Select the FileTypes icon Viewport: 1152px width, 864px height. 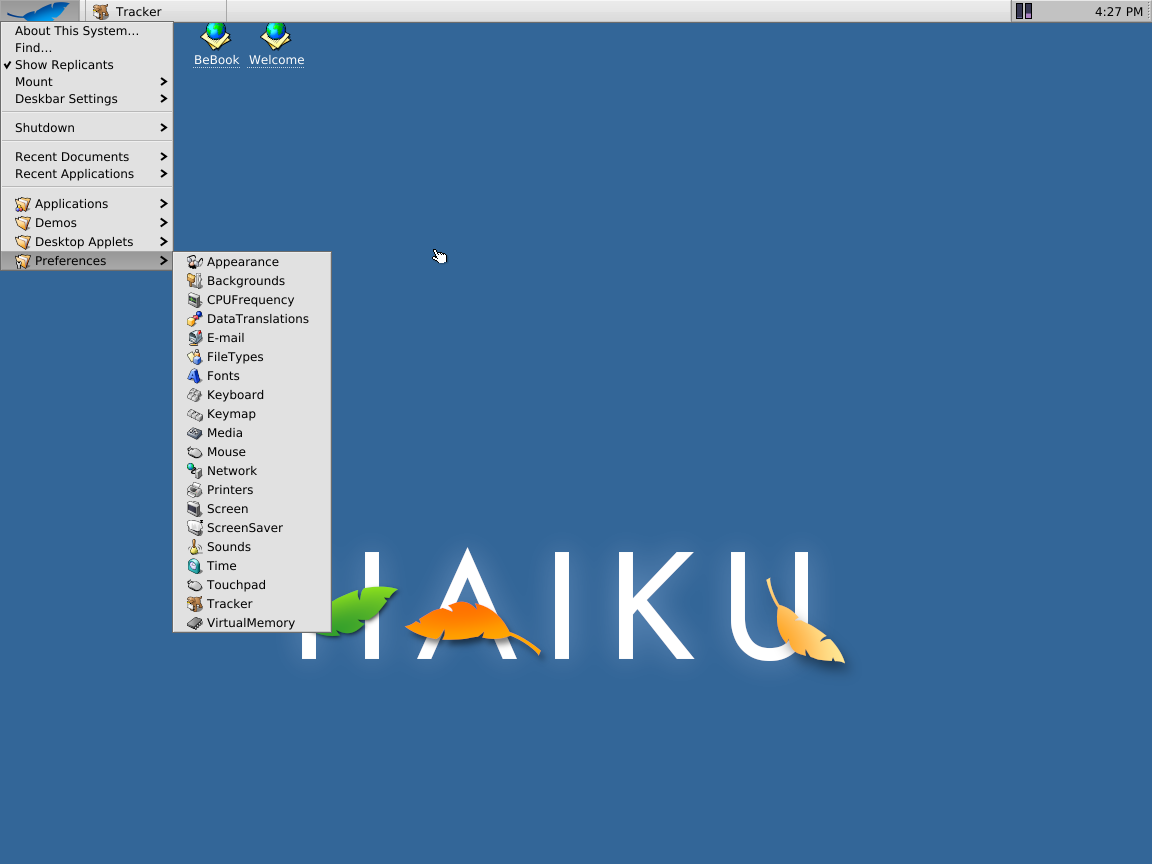(x=195, y=357)
